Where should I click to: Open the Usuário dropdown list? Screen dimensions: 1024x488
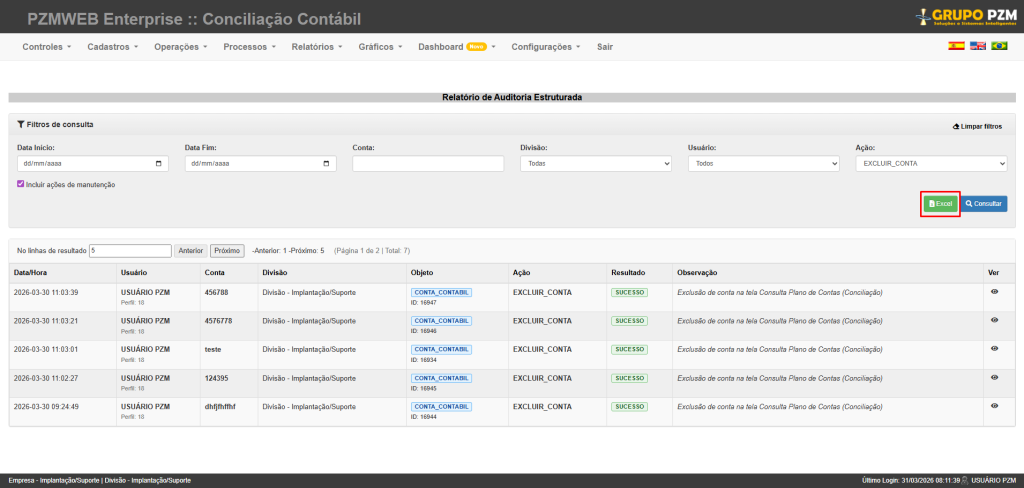point(763,163)
